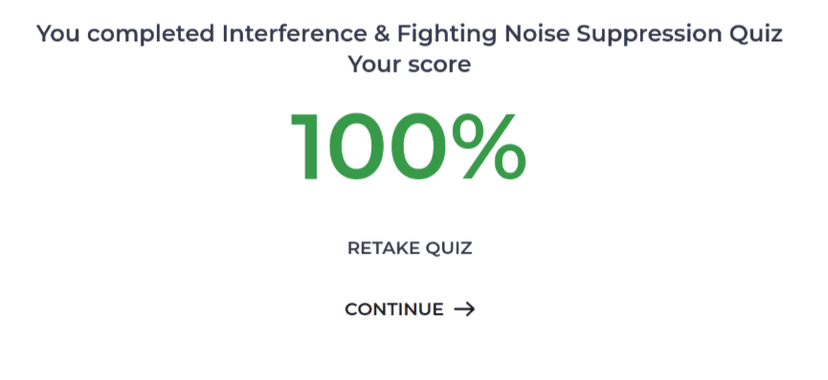Click the word 'Quiz' ending the heading
Viewport: 828px width, 380px height.
click(756, 34)
